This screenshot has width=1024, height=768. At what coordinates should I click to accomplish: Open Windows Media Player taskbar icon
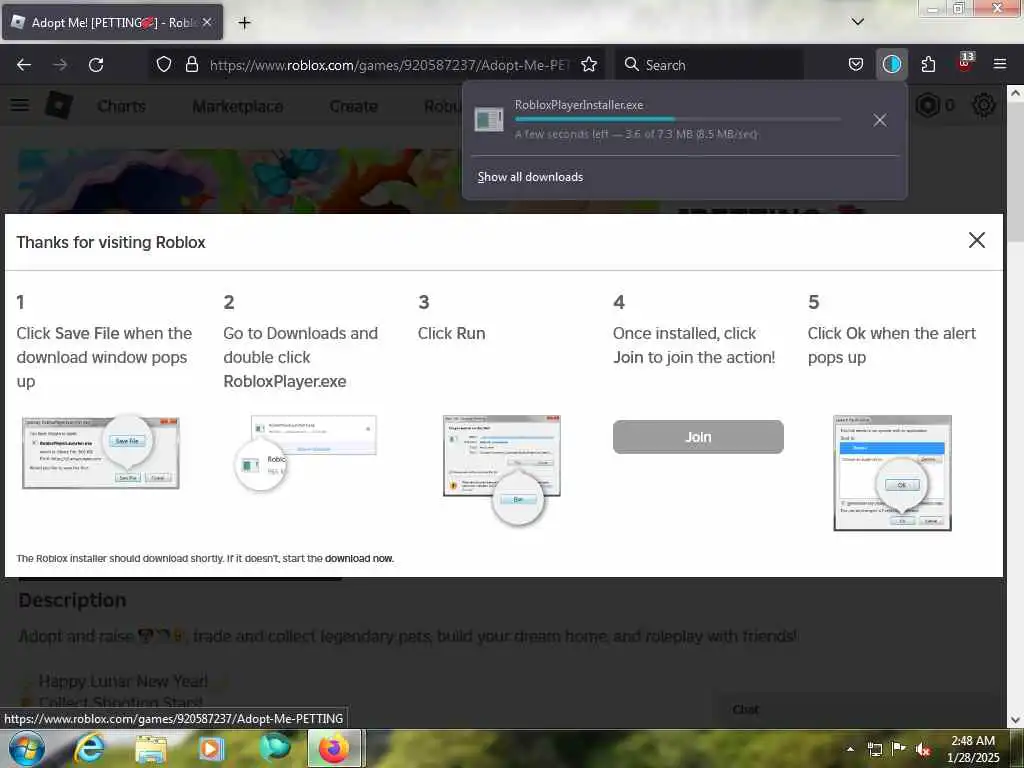211,748
